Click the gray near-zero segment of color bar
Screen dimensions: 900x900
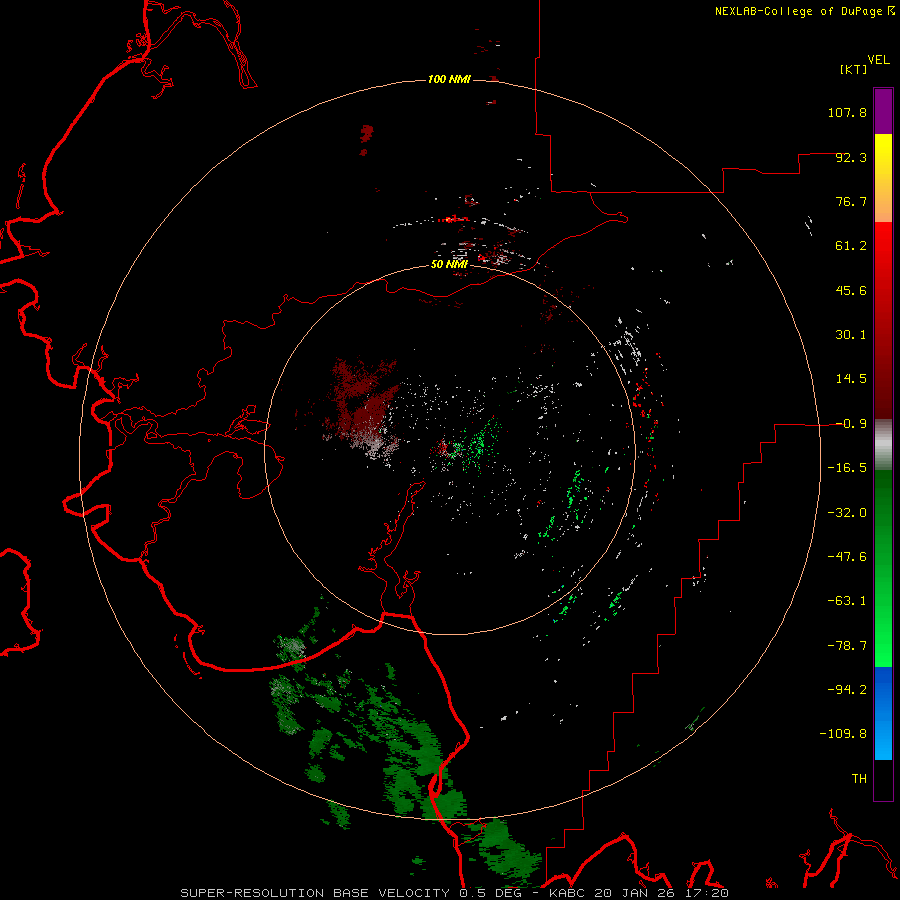pos(883,445)
